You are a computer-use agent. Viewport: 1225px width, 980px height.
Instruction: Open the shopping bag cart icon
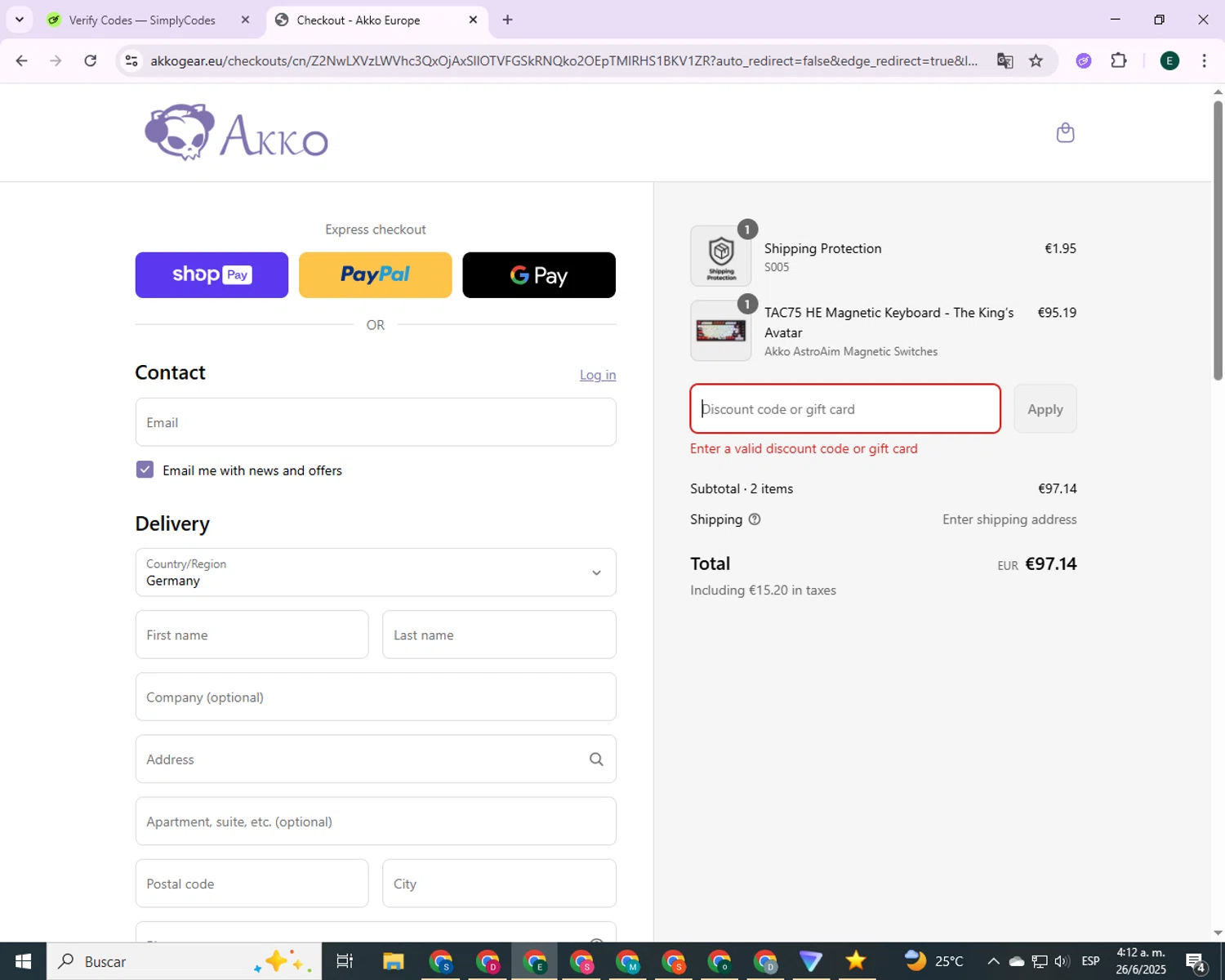(1065, 132)
